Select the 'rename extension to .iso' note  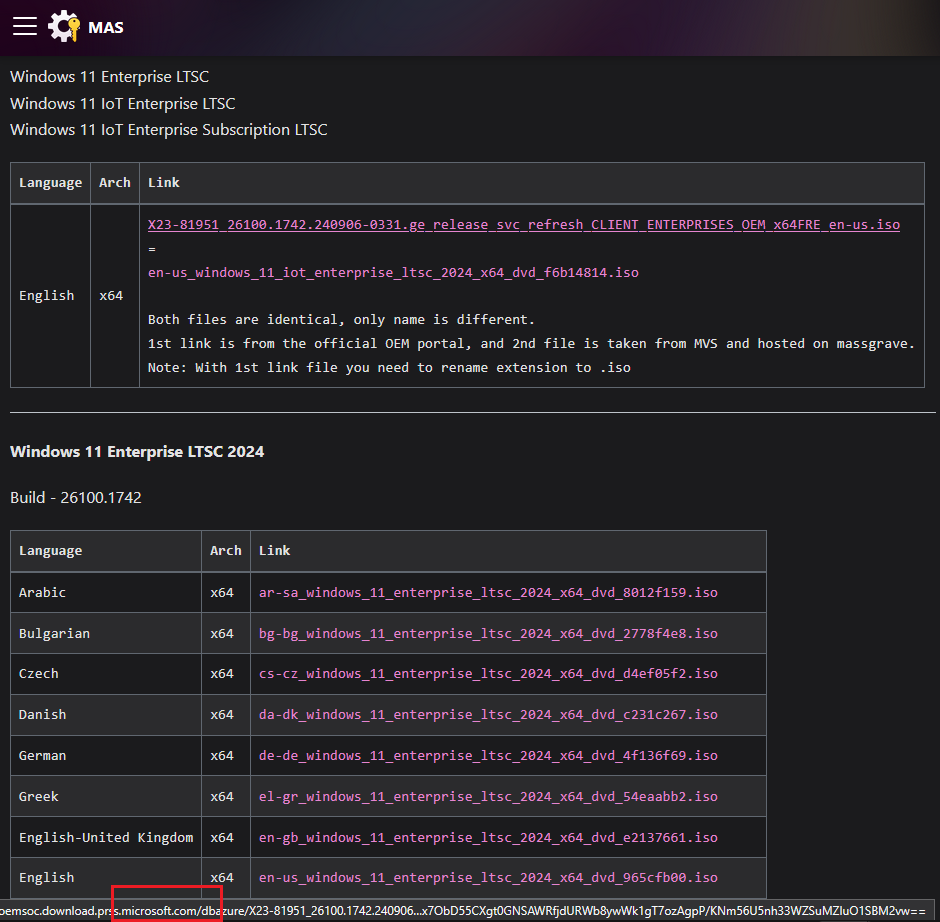pyautogui.click(x=389, y=367)
